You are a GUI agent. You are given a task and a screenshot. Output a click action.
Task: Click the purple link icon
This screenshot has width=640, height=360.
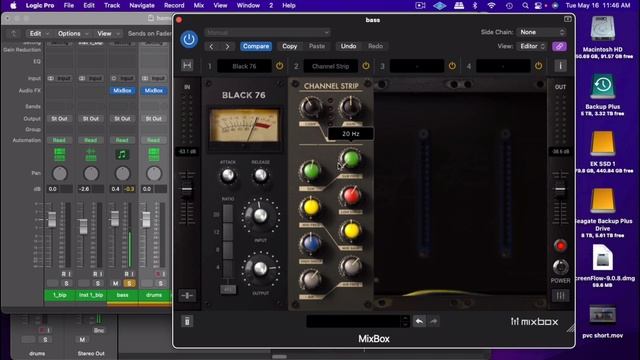point(559,46)
